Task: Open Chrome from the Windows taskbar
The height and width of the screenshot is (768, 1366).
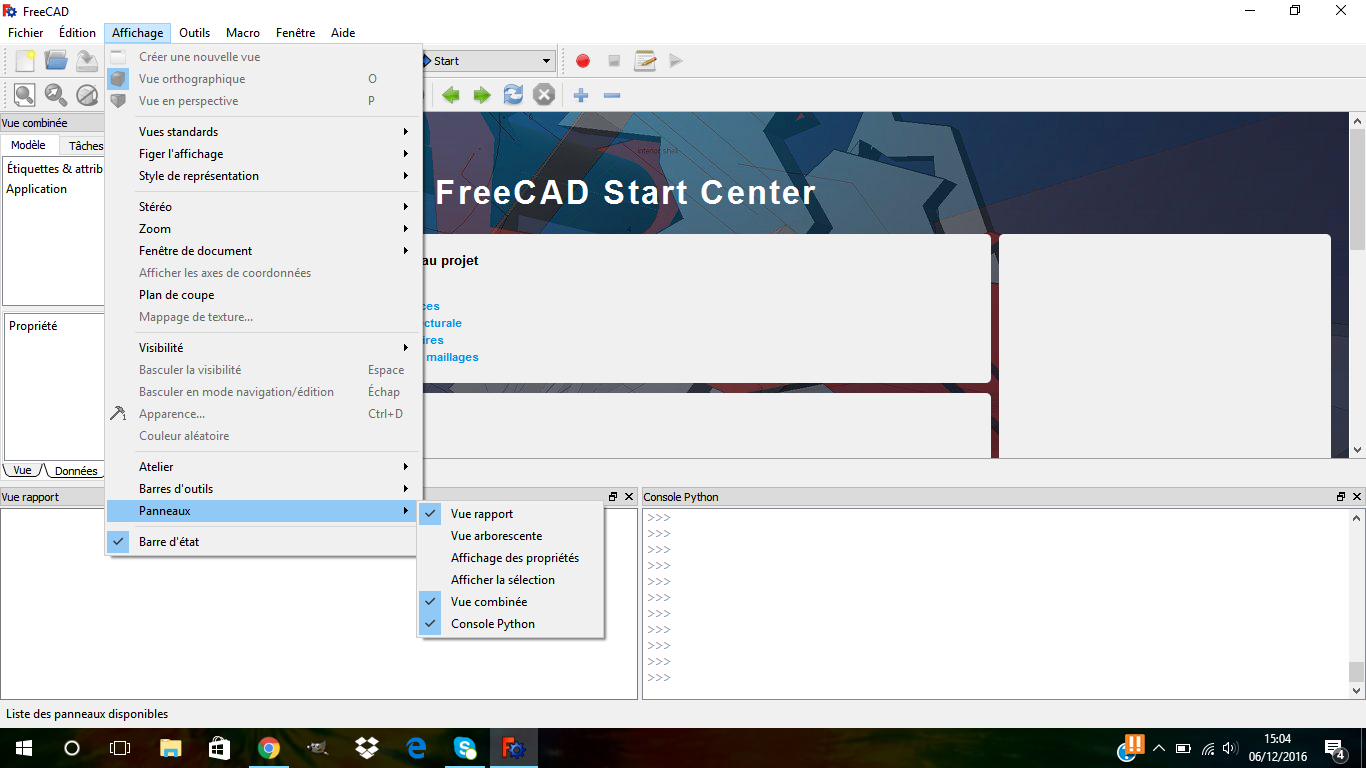Action: coord(268,748)
